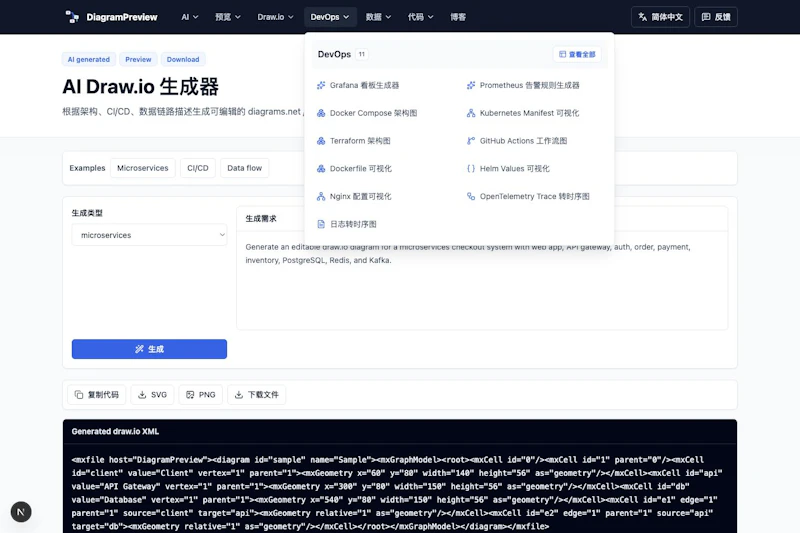This screenshot has height=533, width=800.
Task: Click the DevOps count badge 11
Action: pos(361,54)
